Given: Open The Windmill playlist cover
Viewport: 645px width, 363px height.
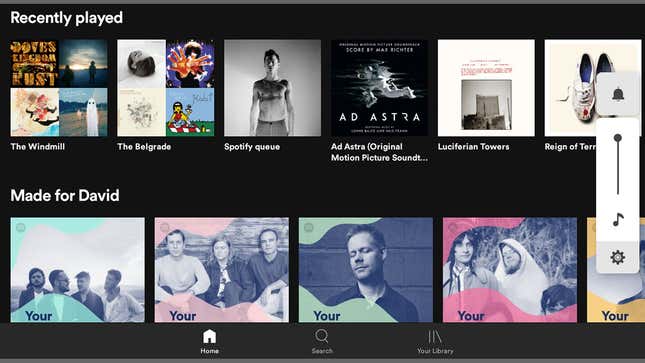Looking at the screenshot, I should pos(59,88).
